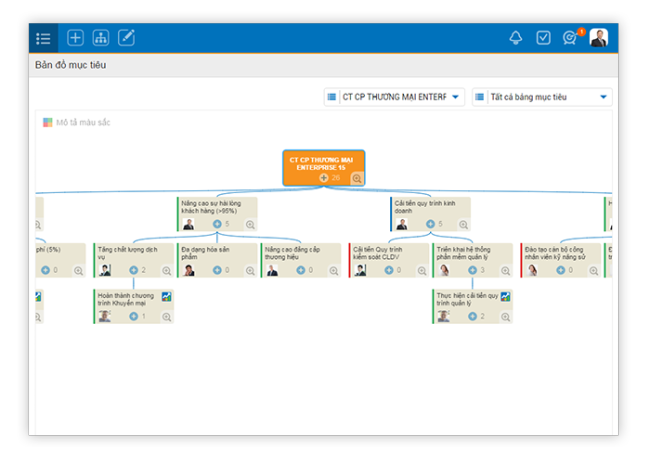The width and height of the screenshot is (650, 466).
Task: Click the target icon with notification badge
Action: tap(570, 38)
